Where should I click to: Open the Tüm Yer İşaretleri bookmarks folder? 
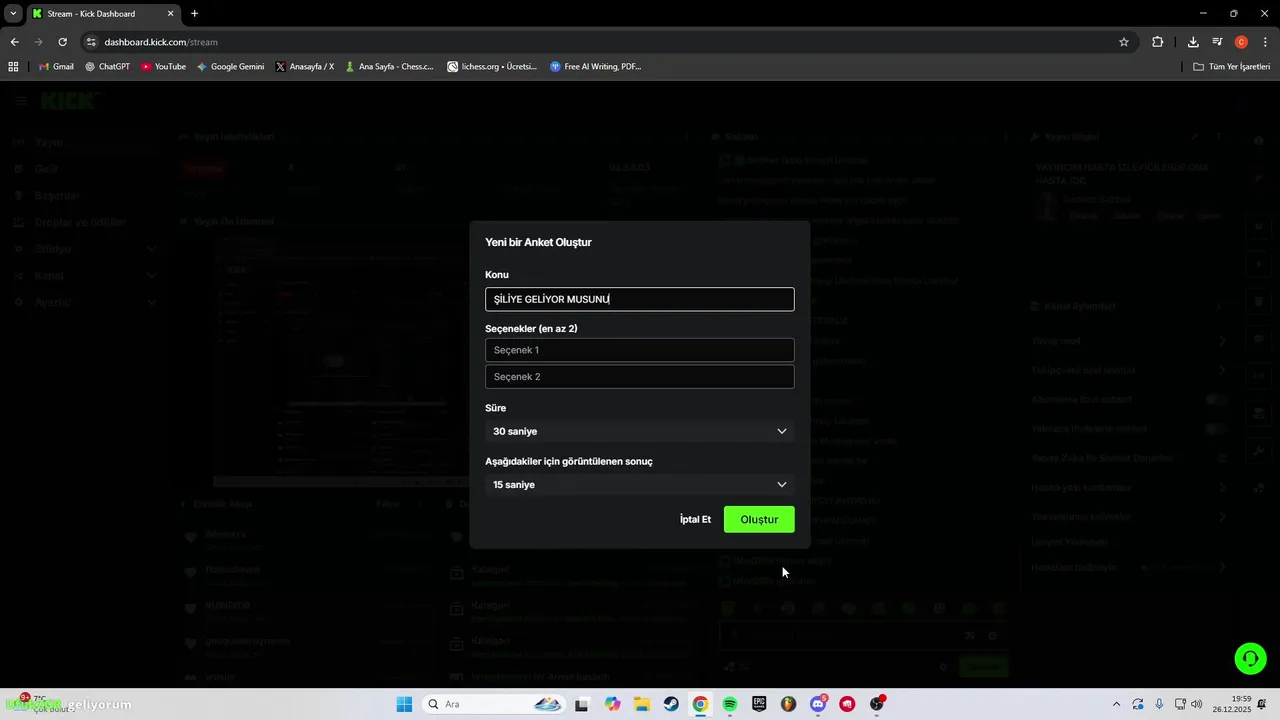tap(1232, 67)
